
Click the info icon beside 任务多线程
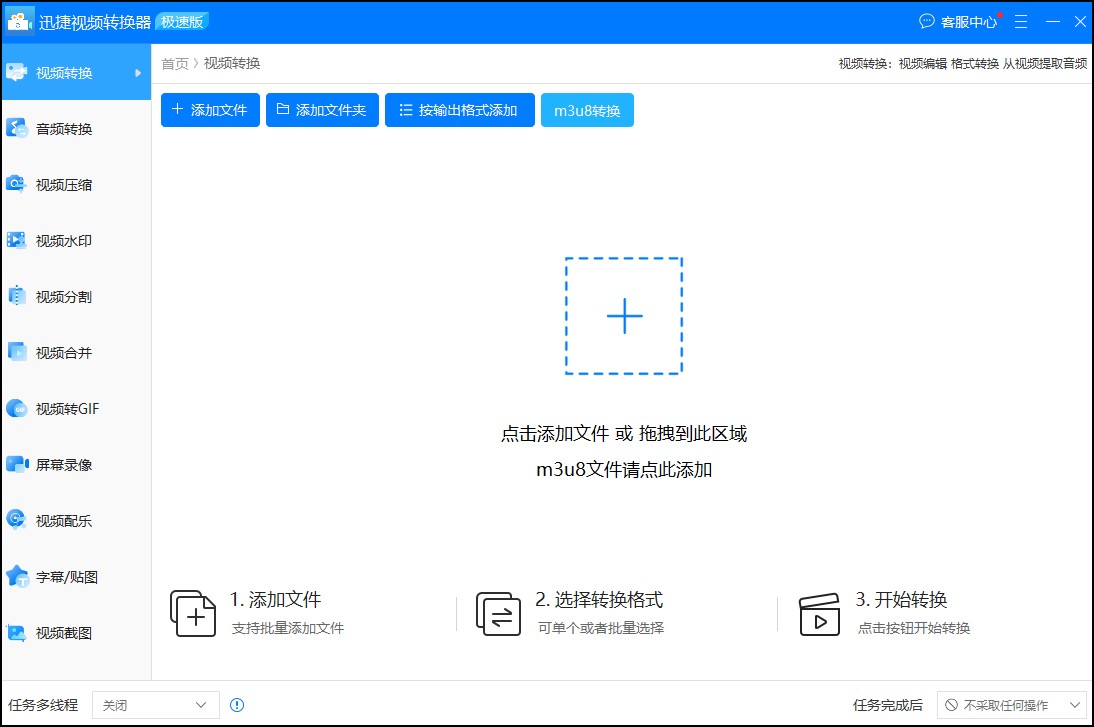click(x=237, y=704)
